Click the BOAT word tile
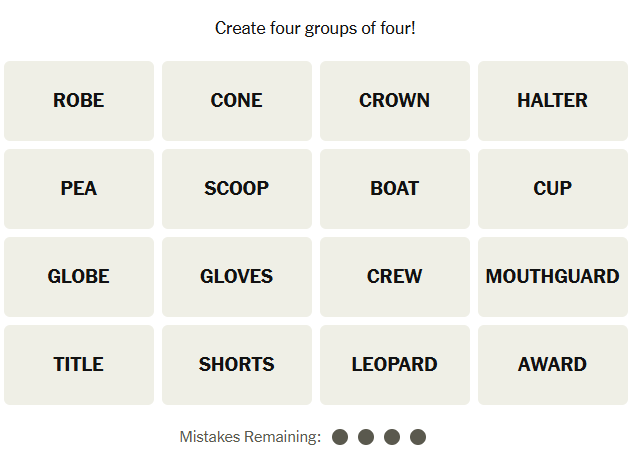This screenshot has height=451, width=633. tap(395, 189)
